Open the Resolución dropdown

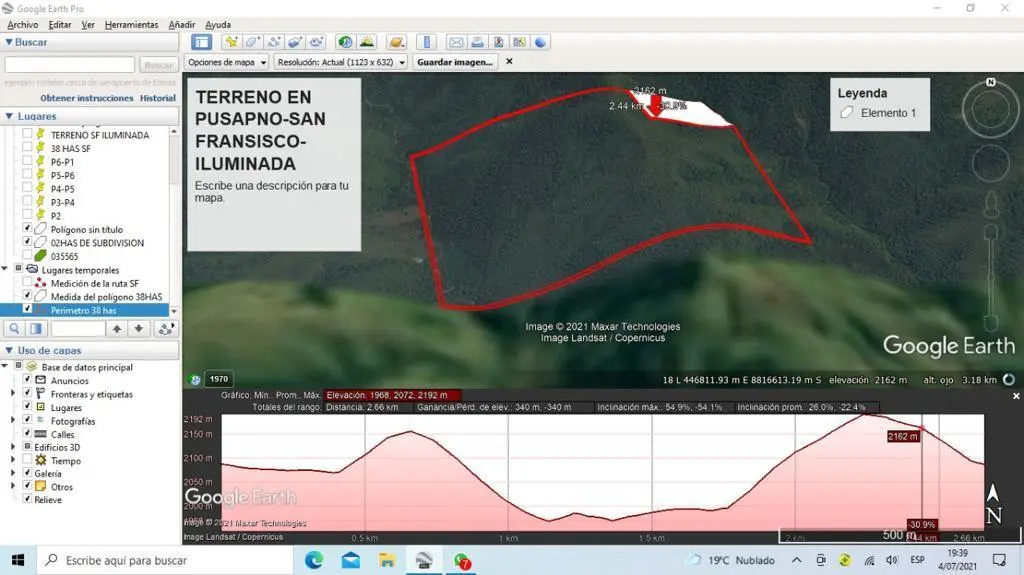pyautogui.click(x=341, y=62)
